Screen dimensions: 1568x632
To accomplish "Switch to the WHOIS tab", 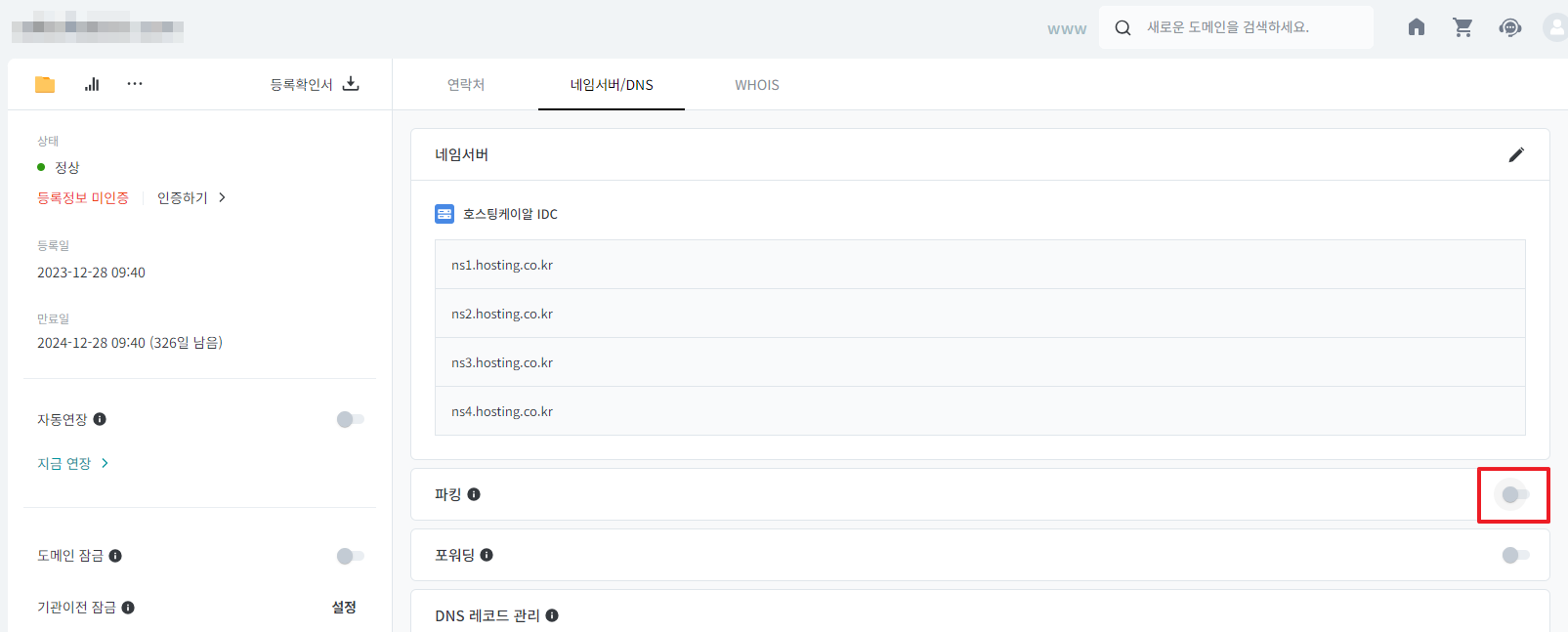I will (756, 85).
